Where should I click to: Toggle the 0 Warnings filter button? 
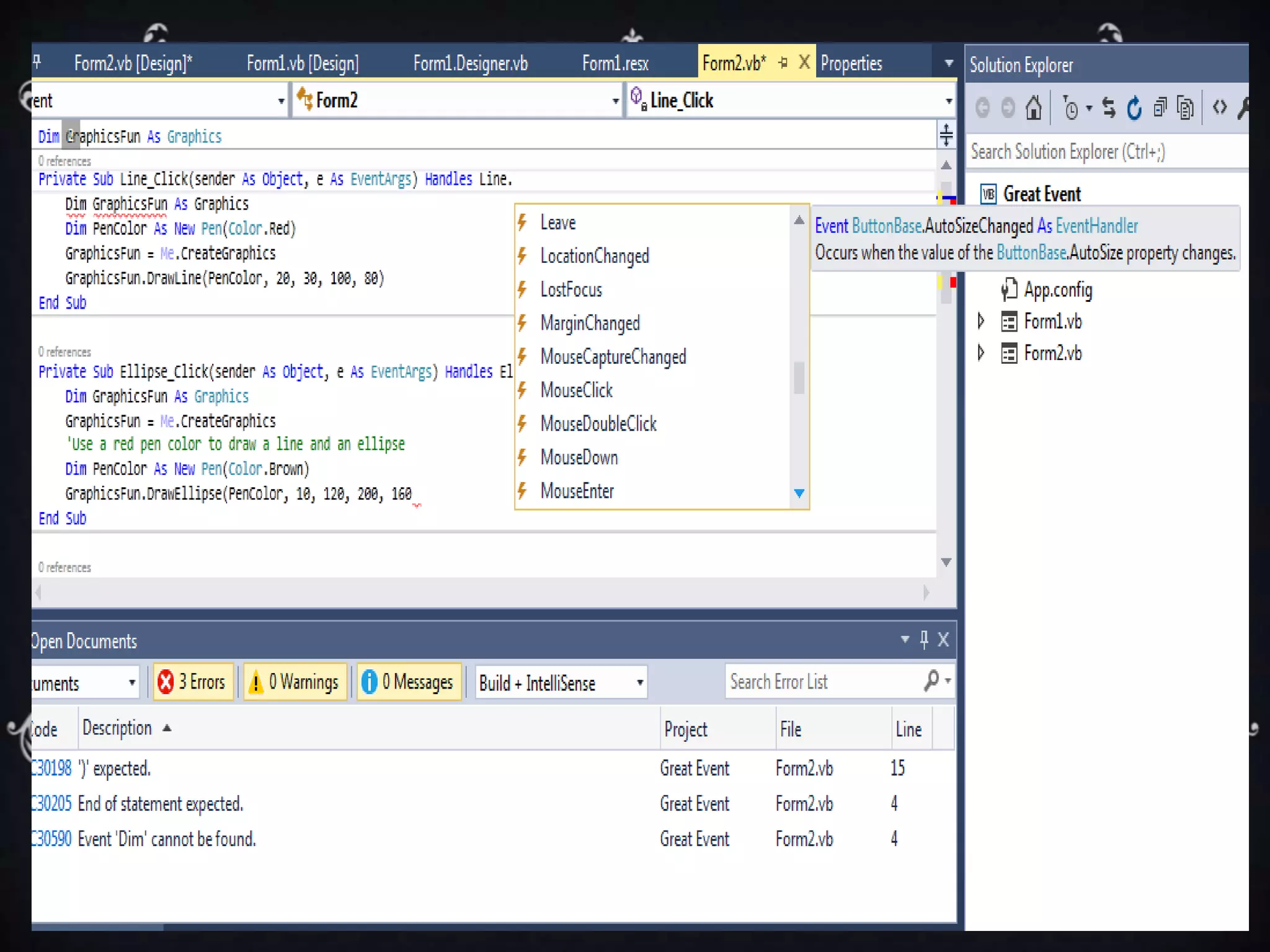295,682
